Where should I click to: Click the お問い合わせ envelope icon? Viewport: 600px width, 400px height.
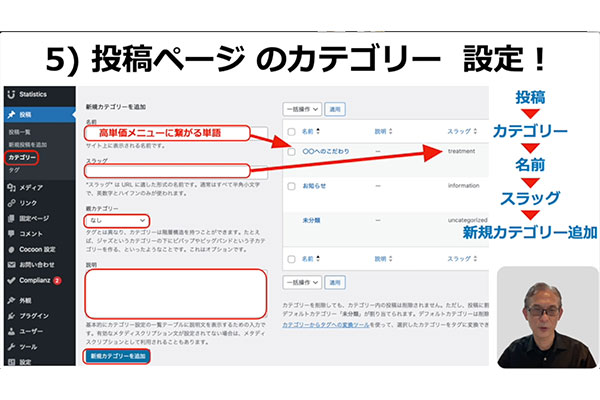(11, 265)
